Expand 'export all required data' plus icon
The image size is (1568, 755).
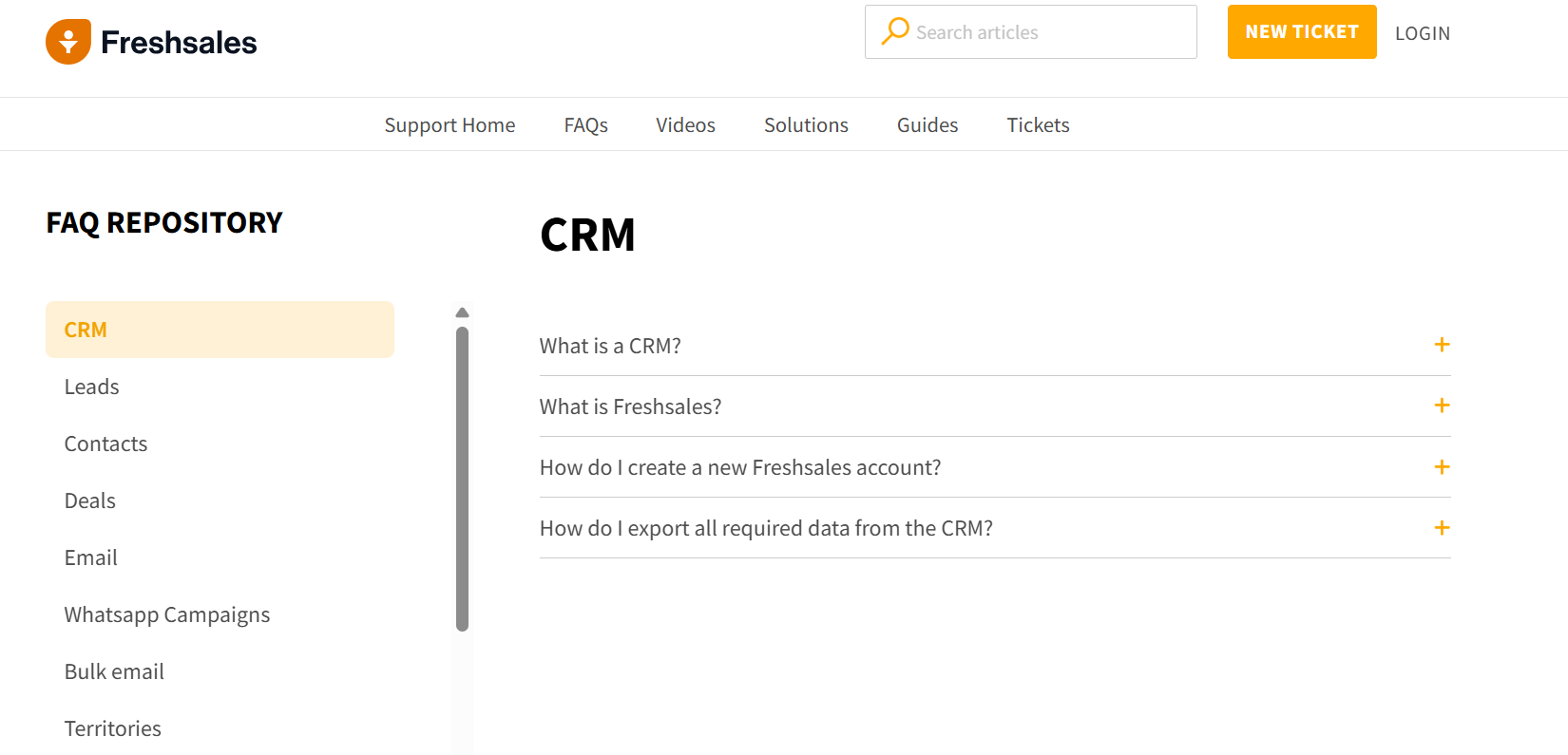[1442, 527]
